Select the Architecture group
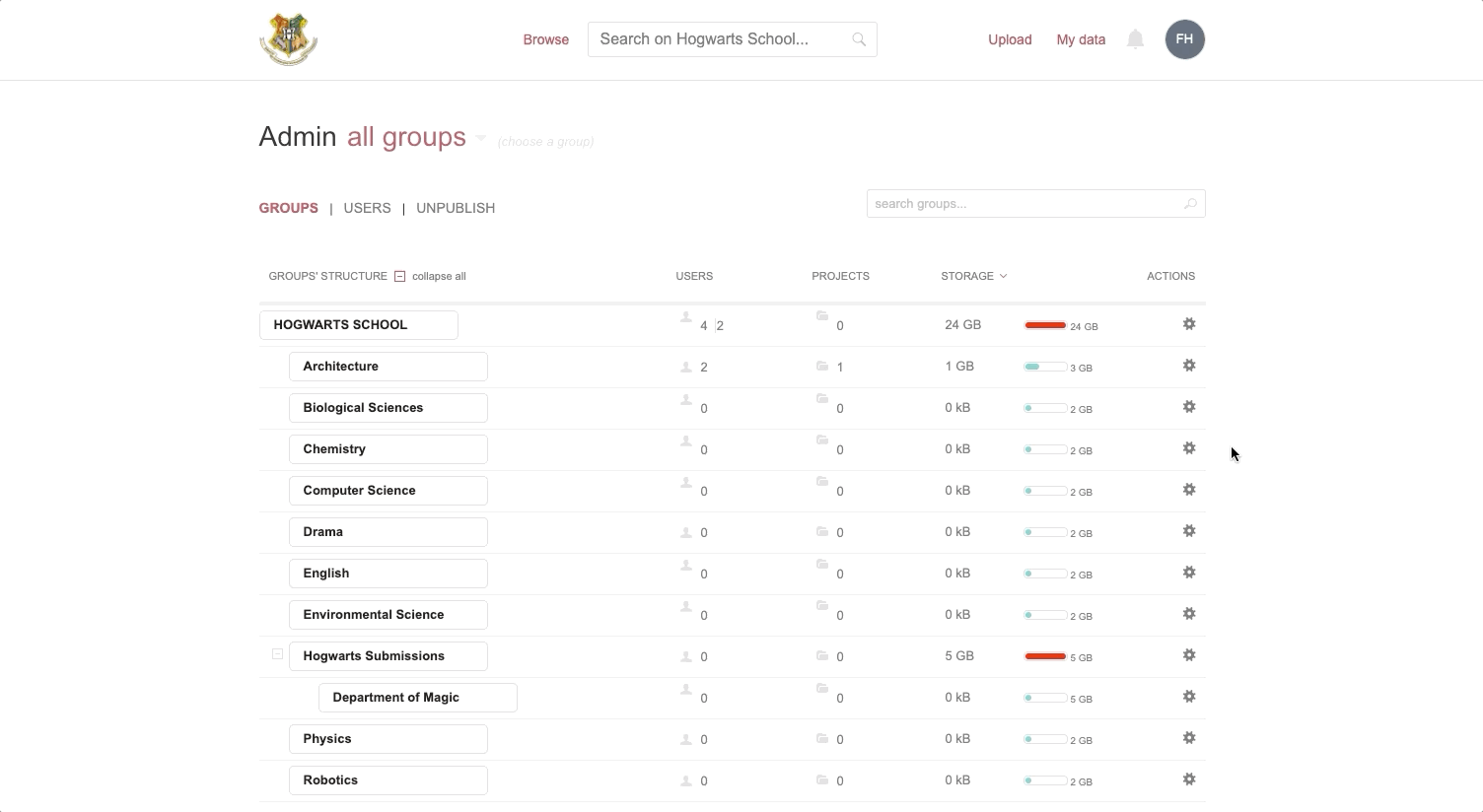This screenshot has width=1483, height=812. [388, 367]
